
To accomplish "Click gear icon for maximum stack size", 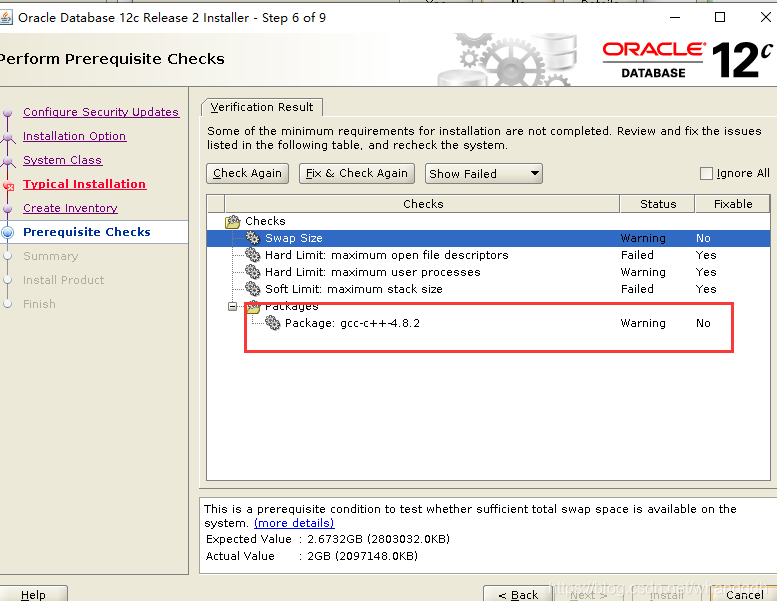I will click(253, 288).
